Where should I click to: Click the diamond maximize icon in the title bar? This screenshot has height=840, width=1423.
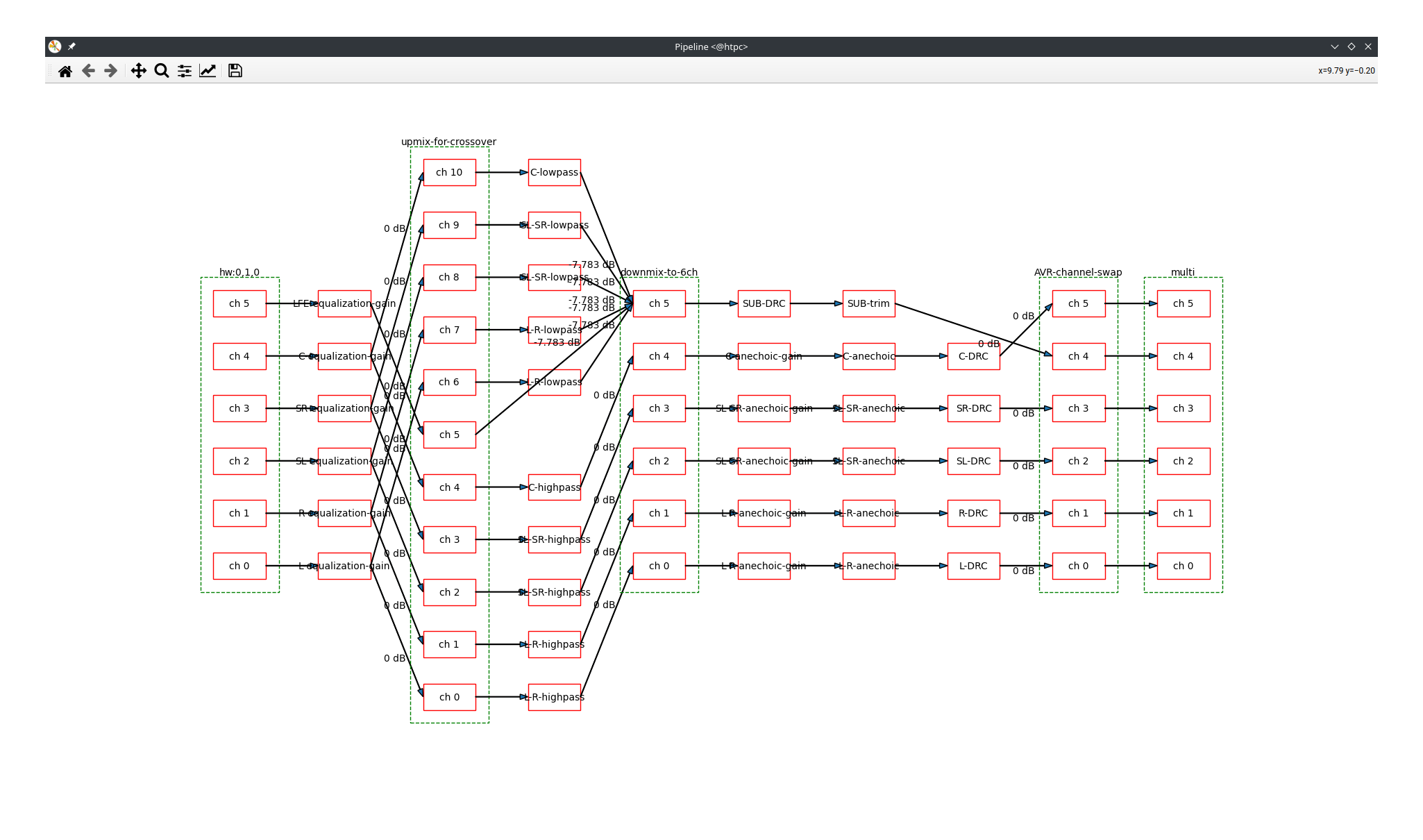(x=1352, y=47)
